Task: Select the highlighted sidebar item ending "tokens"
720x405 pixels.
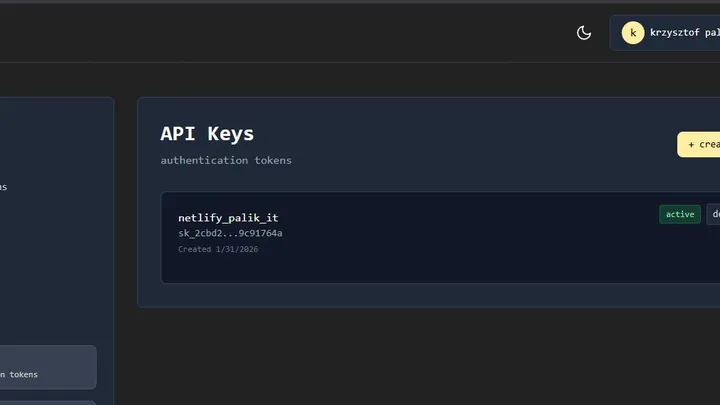Action: [x=48, y=367]
